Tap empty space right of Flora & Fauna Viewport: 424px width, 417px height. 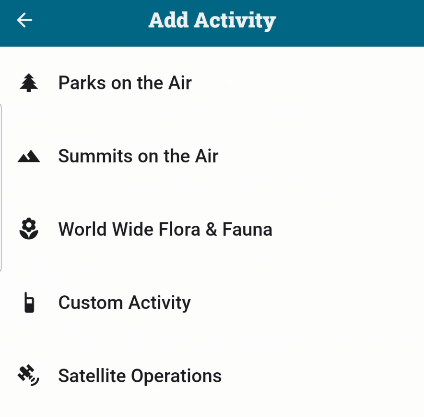tap(348, 229)
